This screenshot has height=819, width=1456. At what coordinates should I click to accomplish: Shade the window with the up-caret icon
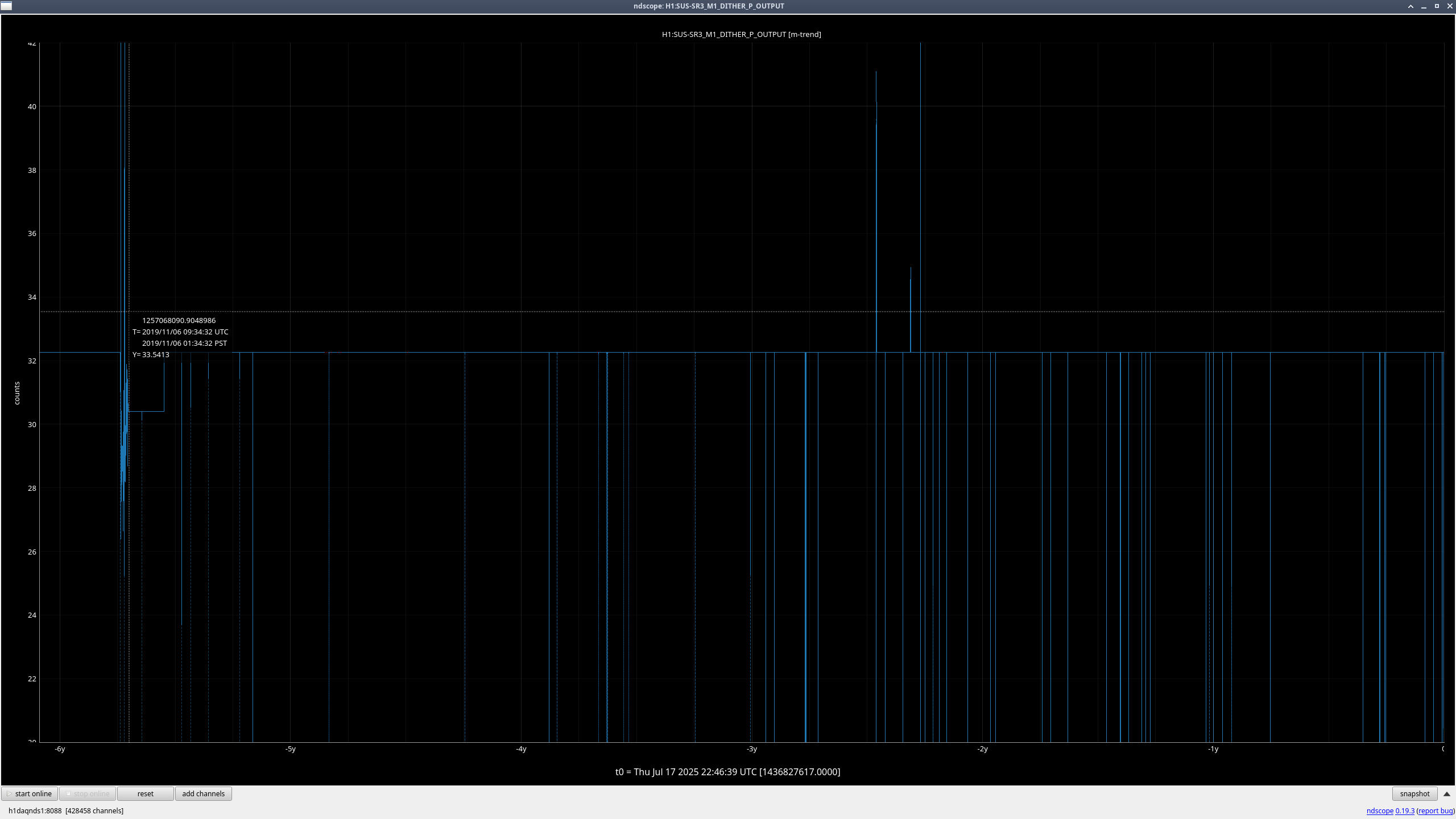coord(1410,6)
